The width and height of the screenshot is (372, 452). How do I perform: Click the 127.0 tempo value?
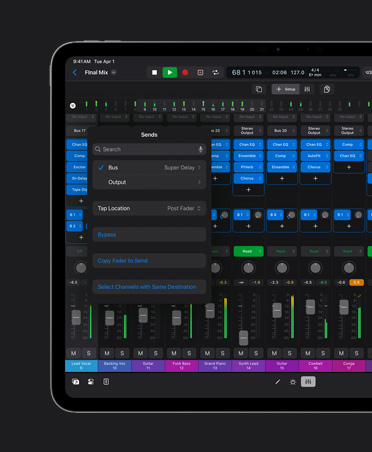pos(297,72)
